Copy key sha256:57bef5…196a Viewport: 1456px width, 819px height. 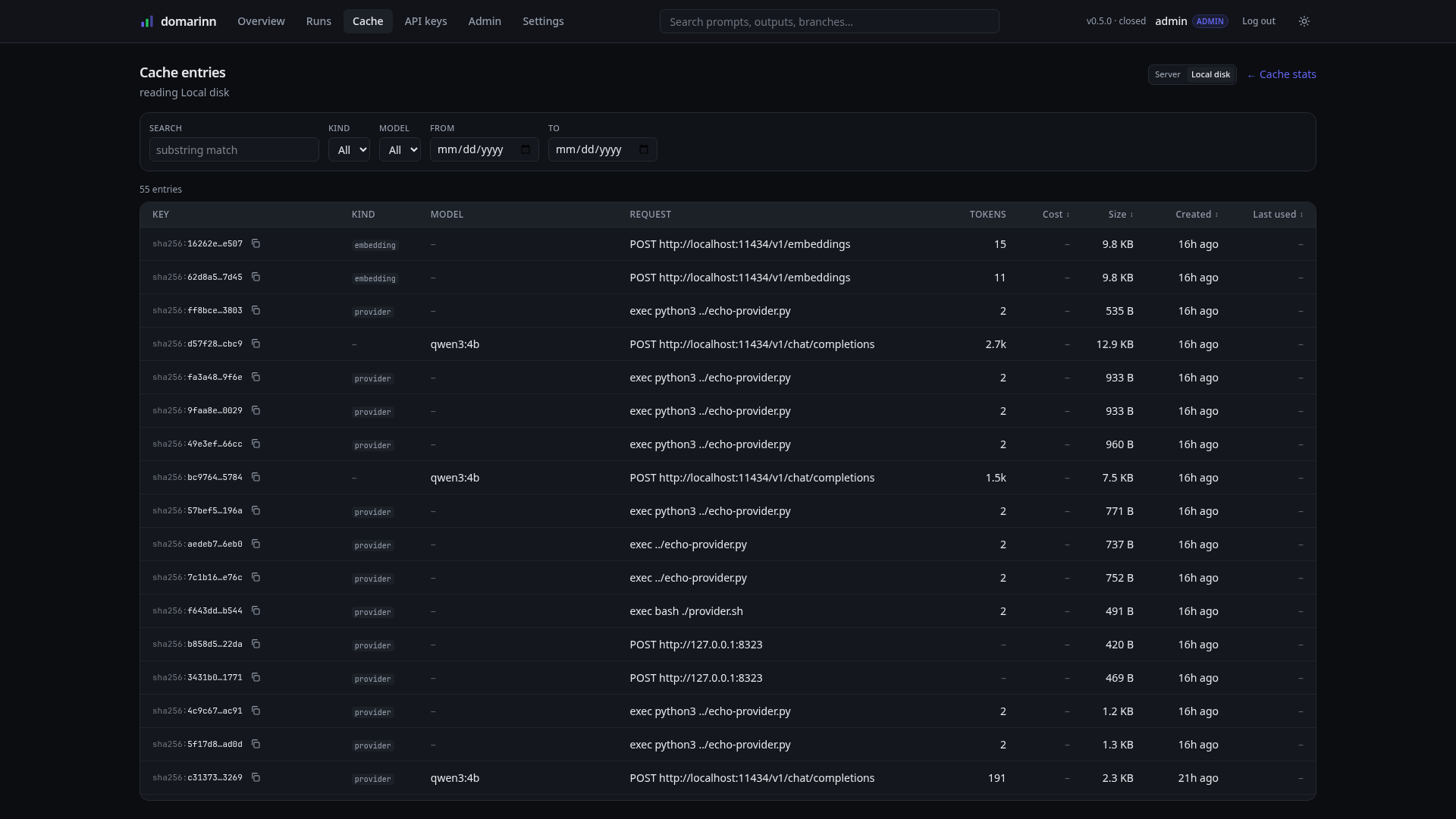(x=256, y=510)
